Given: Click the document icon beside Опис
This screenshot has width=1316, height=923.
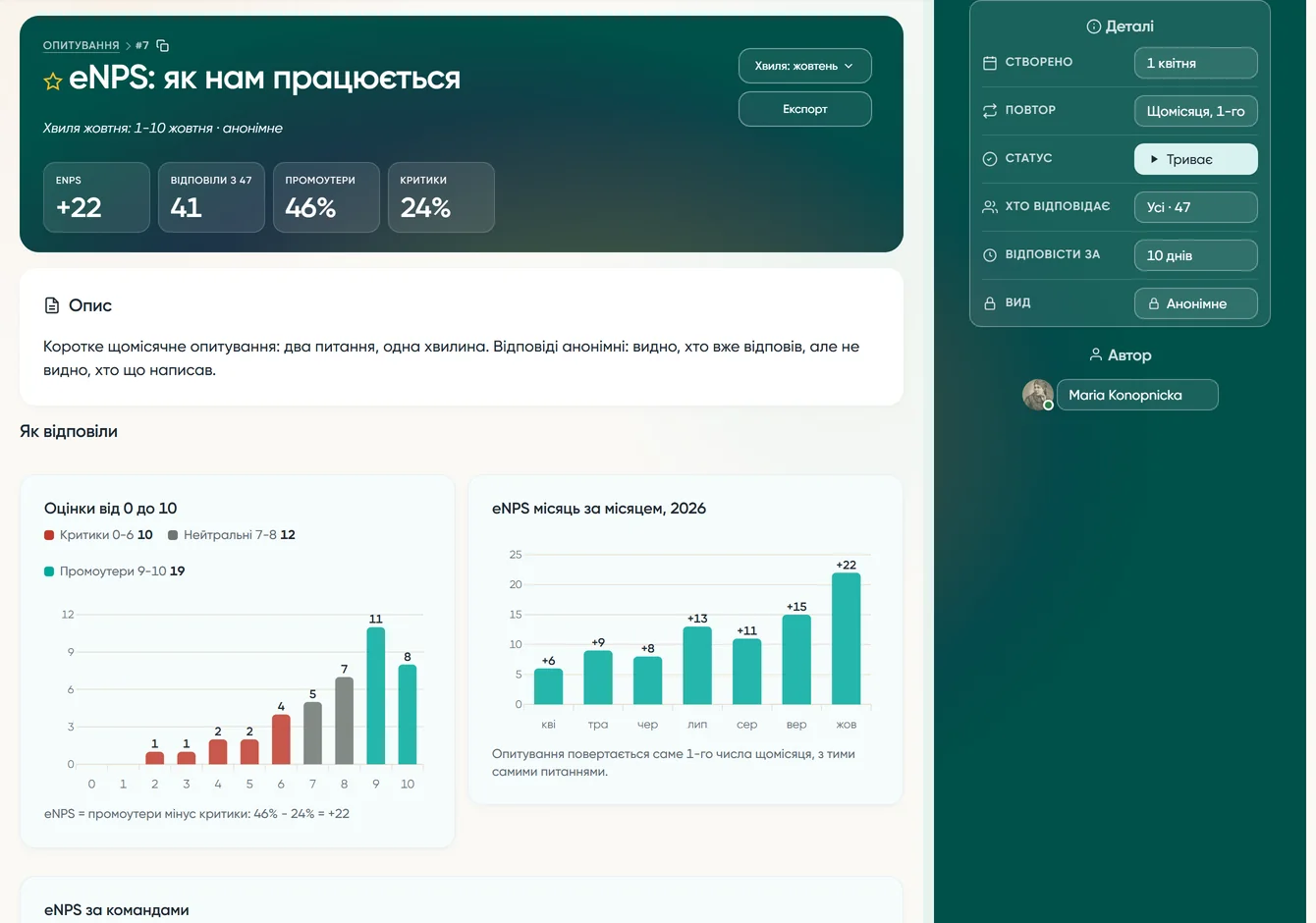Looking at the screenshot, I should [52, 305].
